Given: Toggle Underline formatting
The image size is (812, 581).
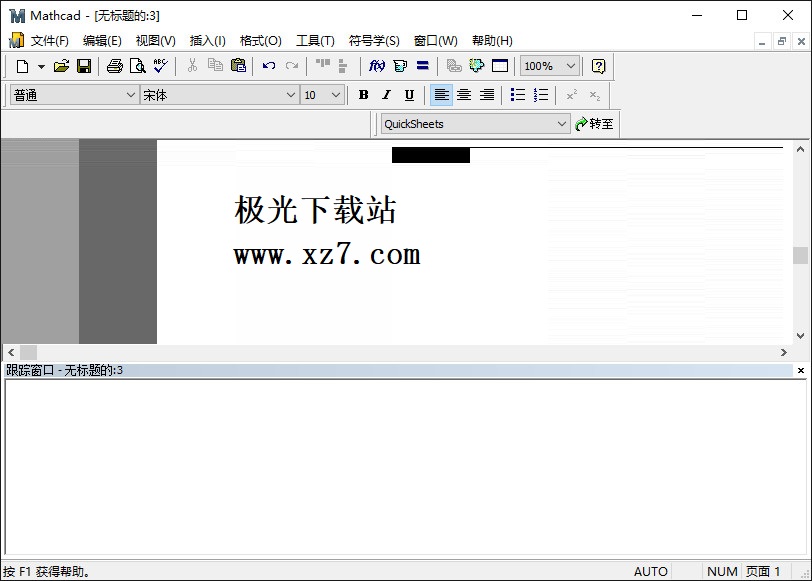Looking at the screenshot, I should (409, 95).
